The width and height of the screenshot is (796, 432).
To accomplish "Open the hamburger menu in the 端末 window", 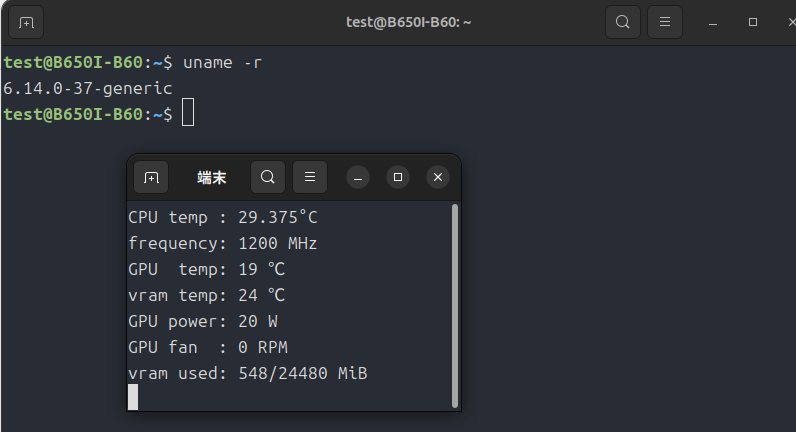I will [x=310, y=177].
